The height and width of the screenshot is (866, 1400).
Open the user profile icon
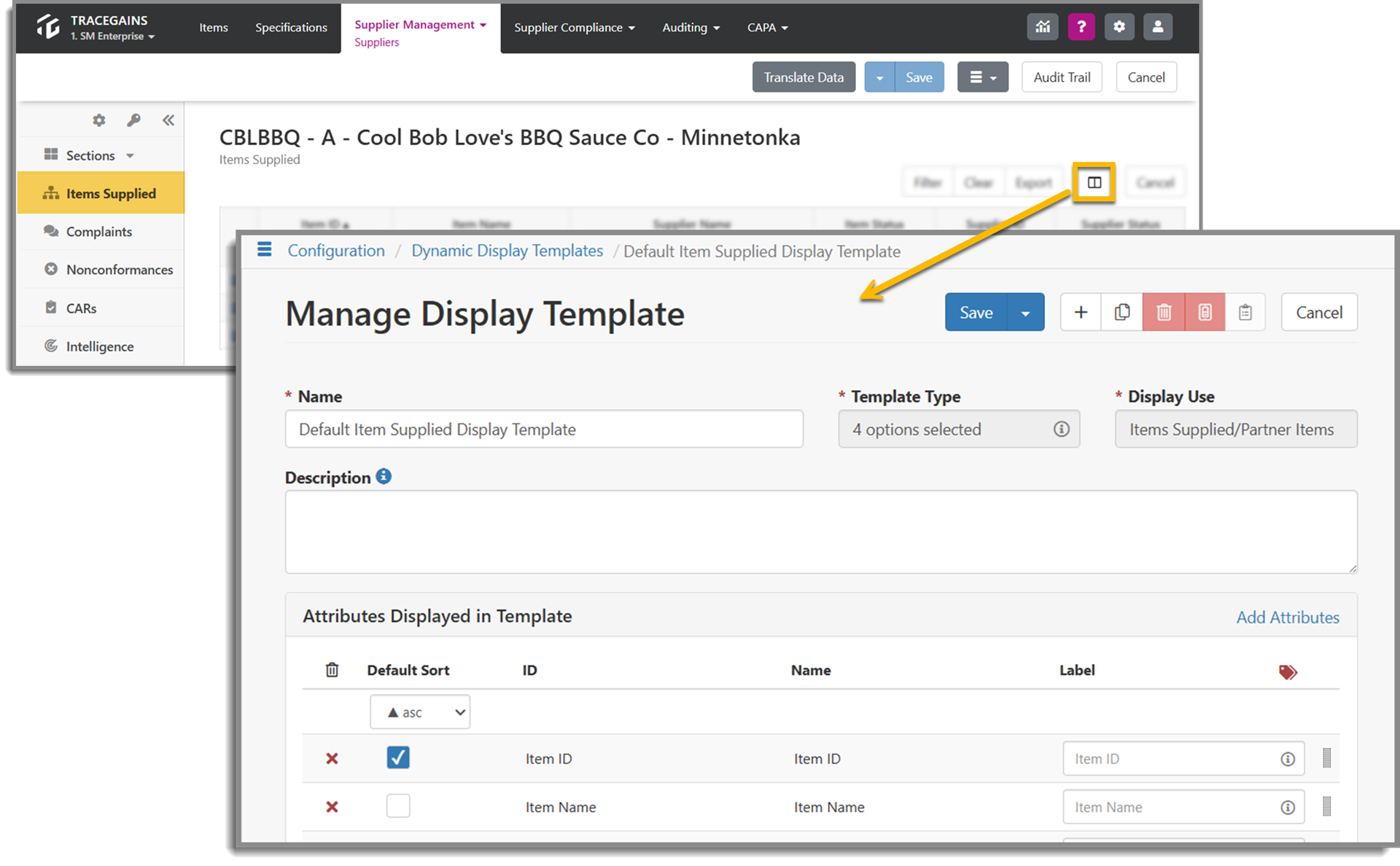tap(1157, 27)
